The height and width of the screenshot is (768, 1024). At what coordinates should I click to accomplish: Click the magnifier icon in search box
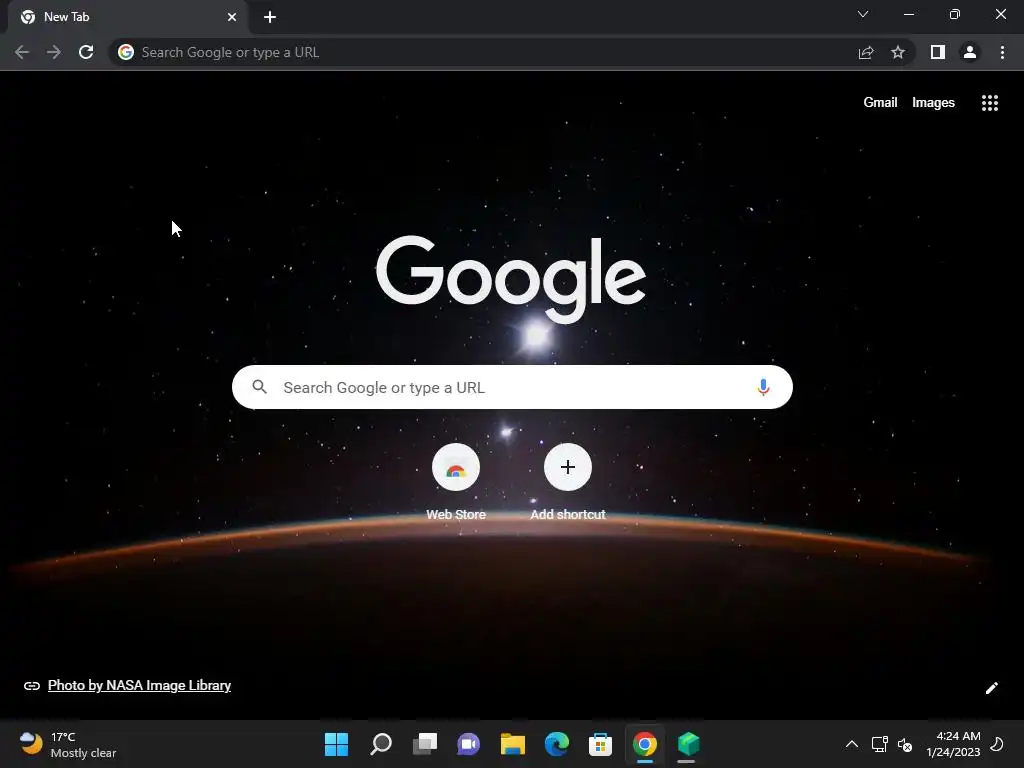coord(259,387)
